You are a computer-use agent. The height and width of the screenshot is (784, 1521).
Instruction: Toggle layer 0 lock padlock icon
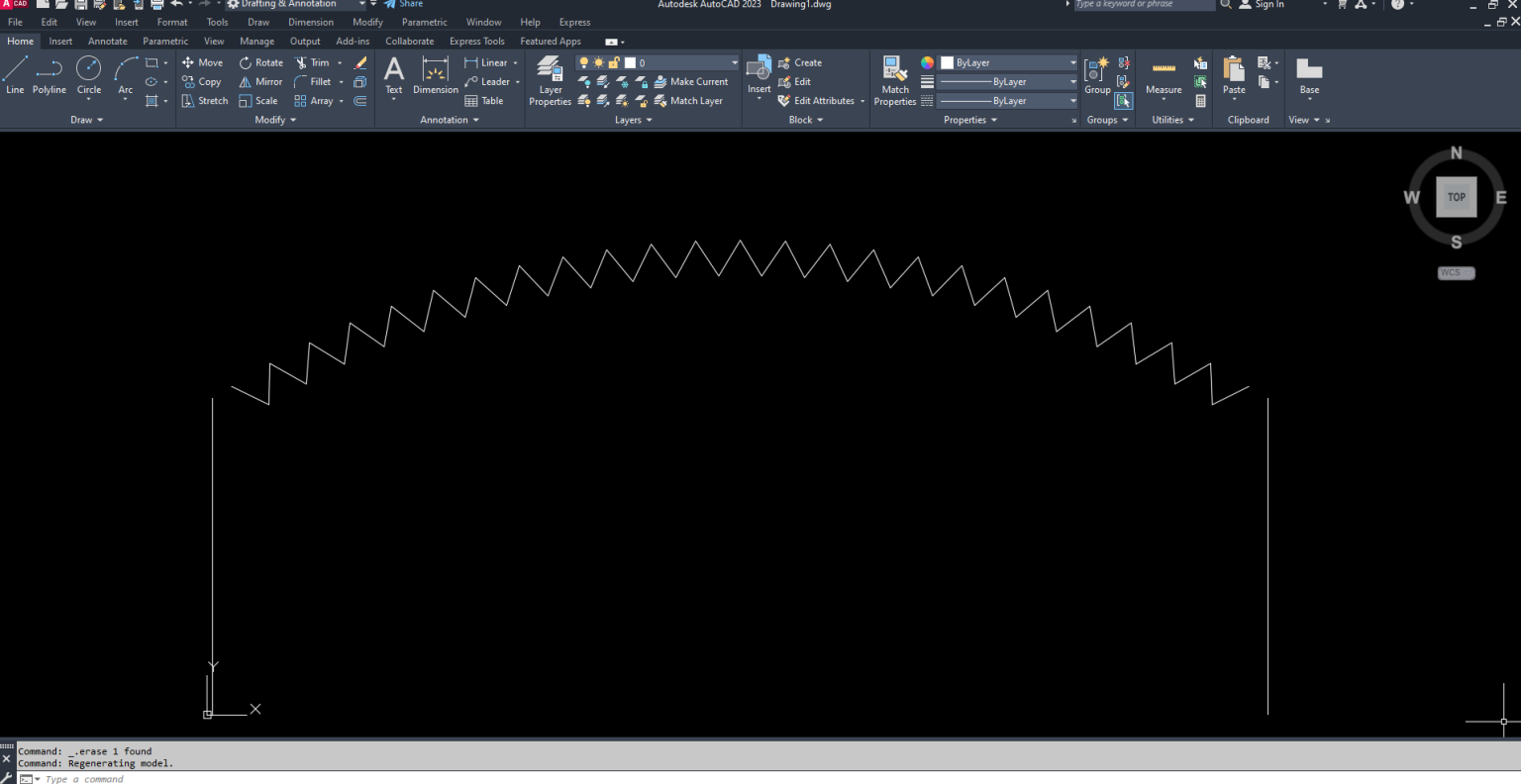(x=614, y=62)
